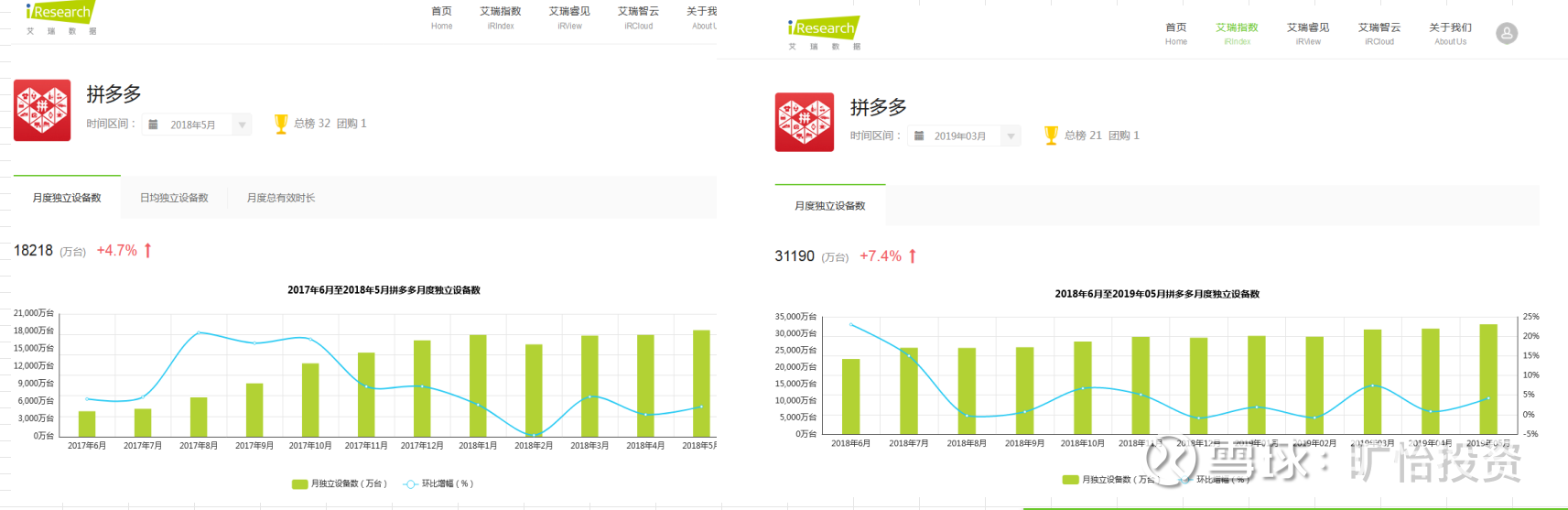Expand the 2018年5月 date dropdown arrow
The height and width of the screenshot is (510, 1568).
click(x=242, y=125)
